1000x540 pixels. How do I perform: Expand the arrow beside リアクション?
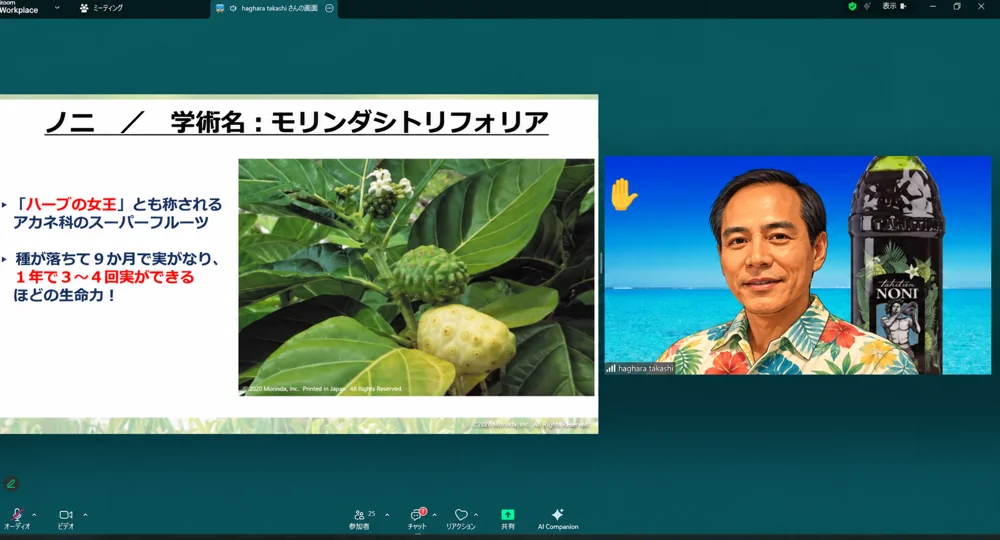pos(476,514)
